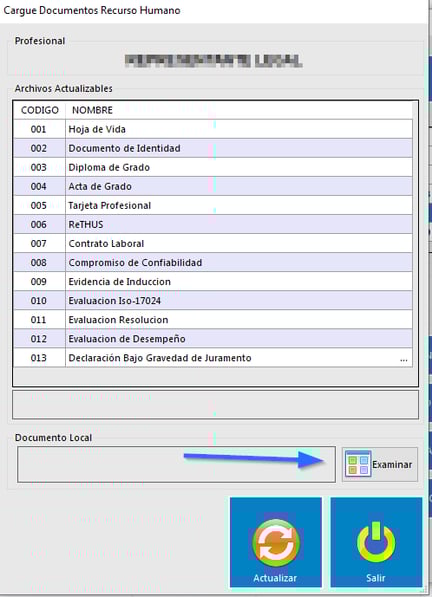Click code 011 cell for Evaluacion Resolucion
Image resolution: width=432 pixels, height=597 pixels.
39,319
